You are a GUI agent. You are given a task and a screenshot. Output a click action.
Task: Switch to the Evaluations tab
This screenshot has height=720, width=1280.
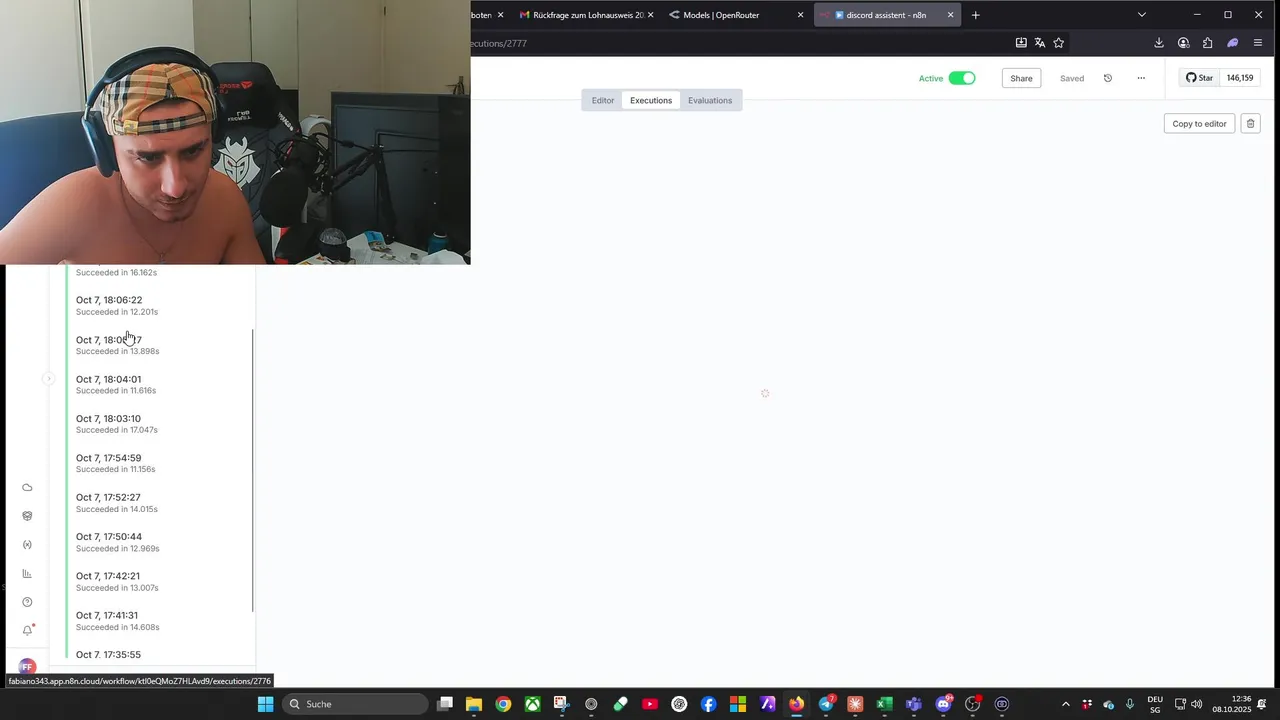click(x=710, y=100)
